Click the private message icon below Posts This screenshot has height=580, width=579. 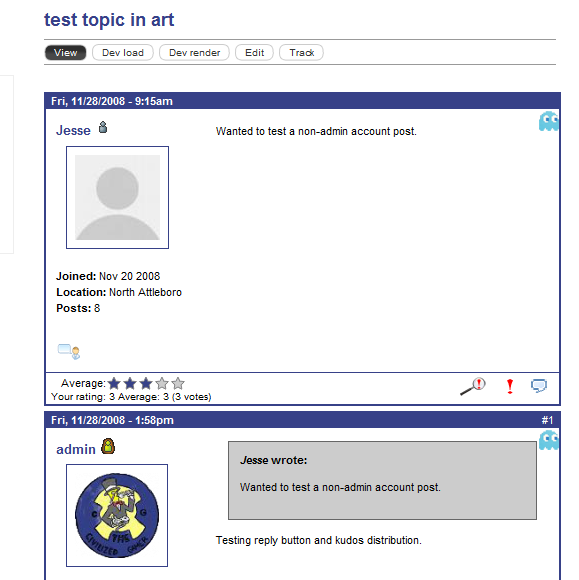69,351
